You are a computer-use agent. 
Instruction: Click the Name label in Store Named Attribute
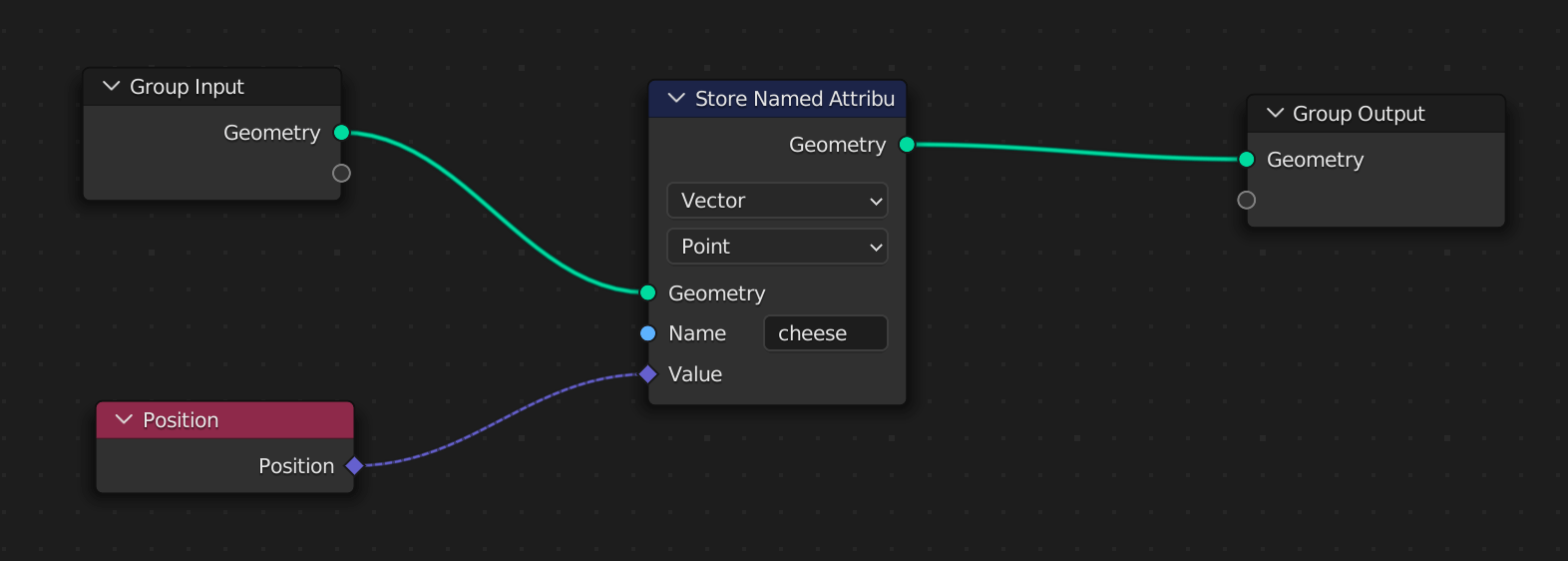(697, 333)
